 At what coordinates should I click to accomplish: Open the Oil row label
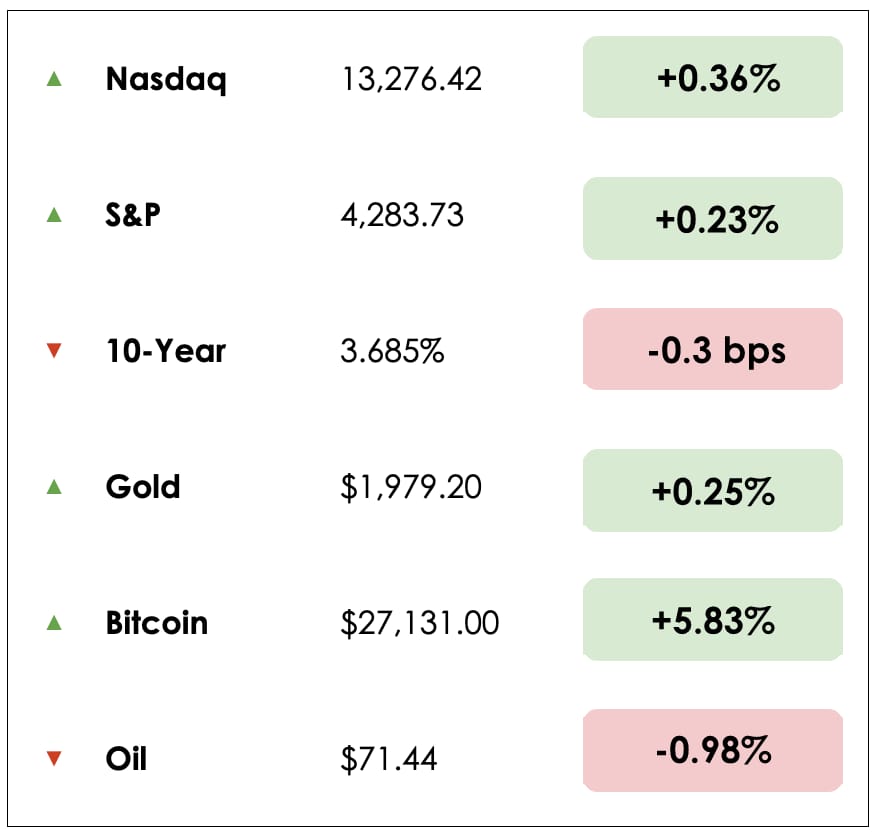pos(126,759)
